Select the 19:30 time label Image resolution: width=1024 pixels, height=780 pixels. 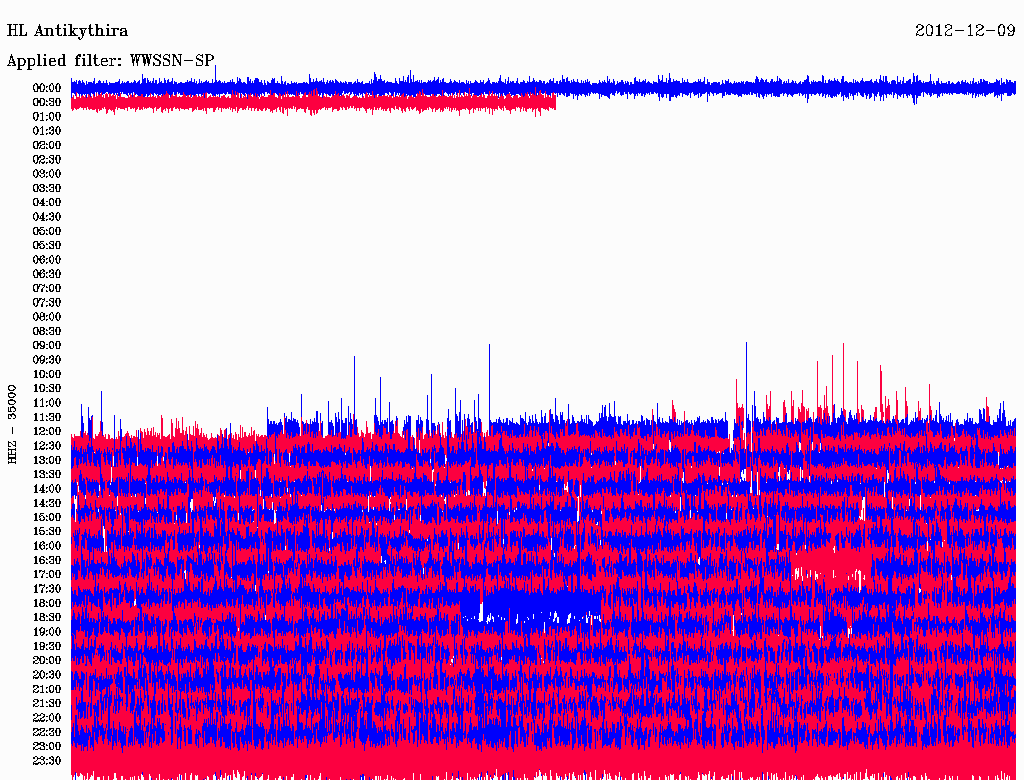coord(47,646)
